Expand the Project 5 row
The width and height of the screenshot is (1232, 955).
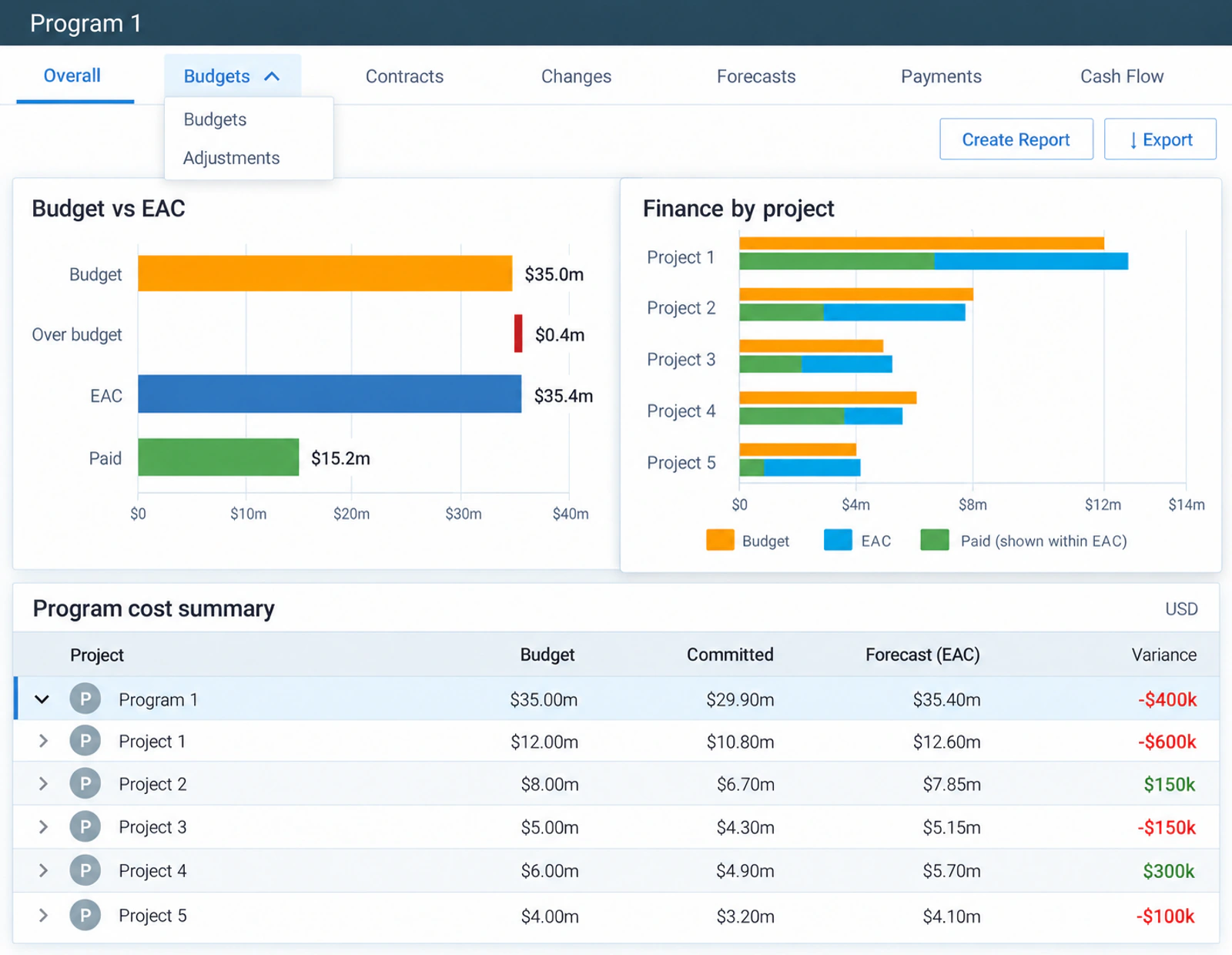coord(43,916)
